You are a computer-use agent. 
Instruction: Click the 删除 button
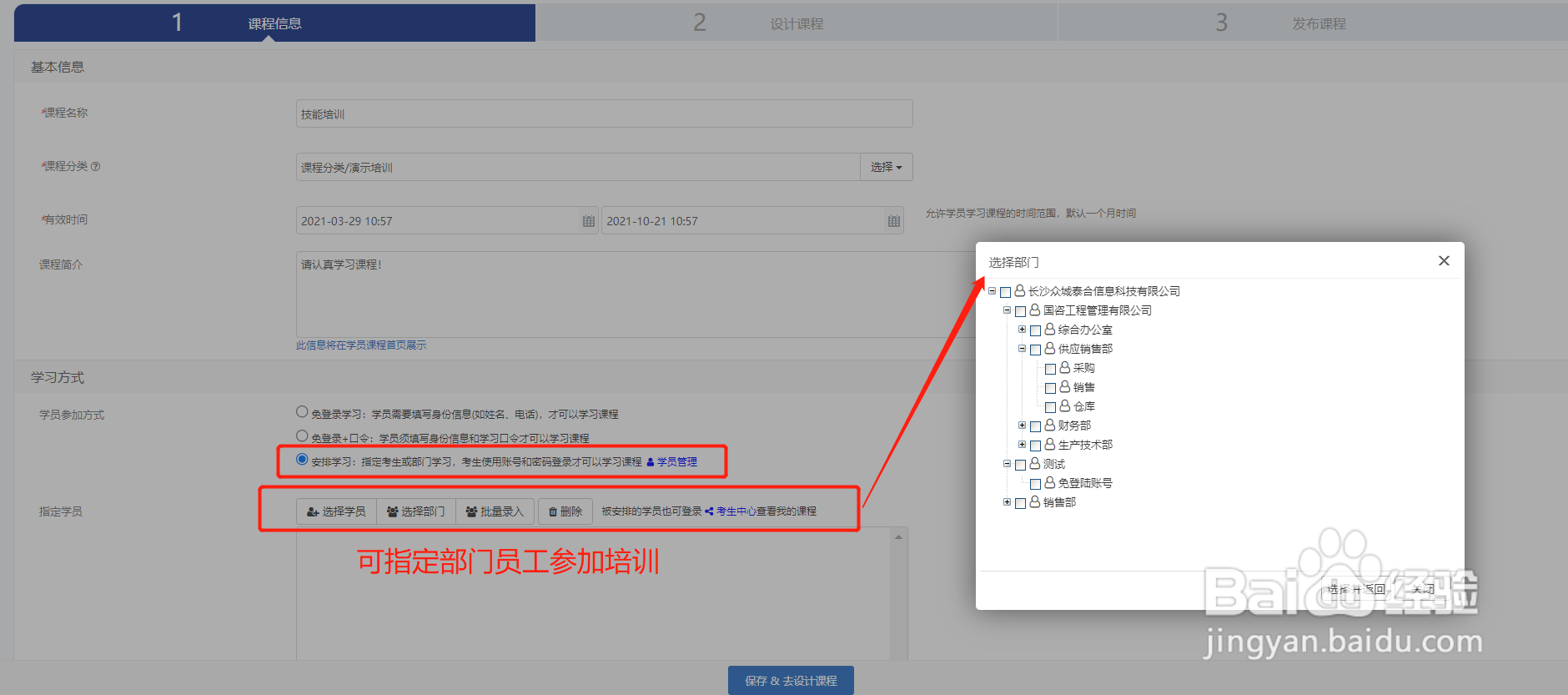(565, 511)
